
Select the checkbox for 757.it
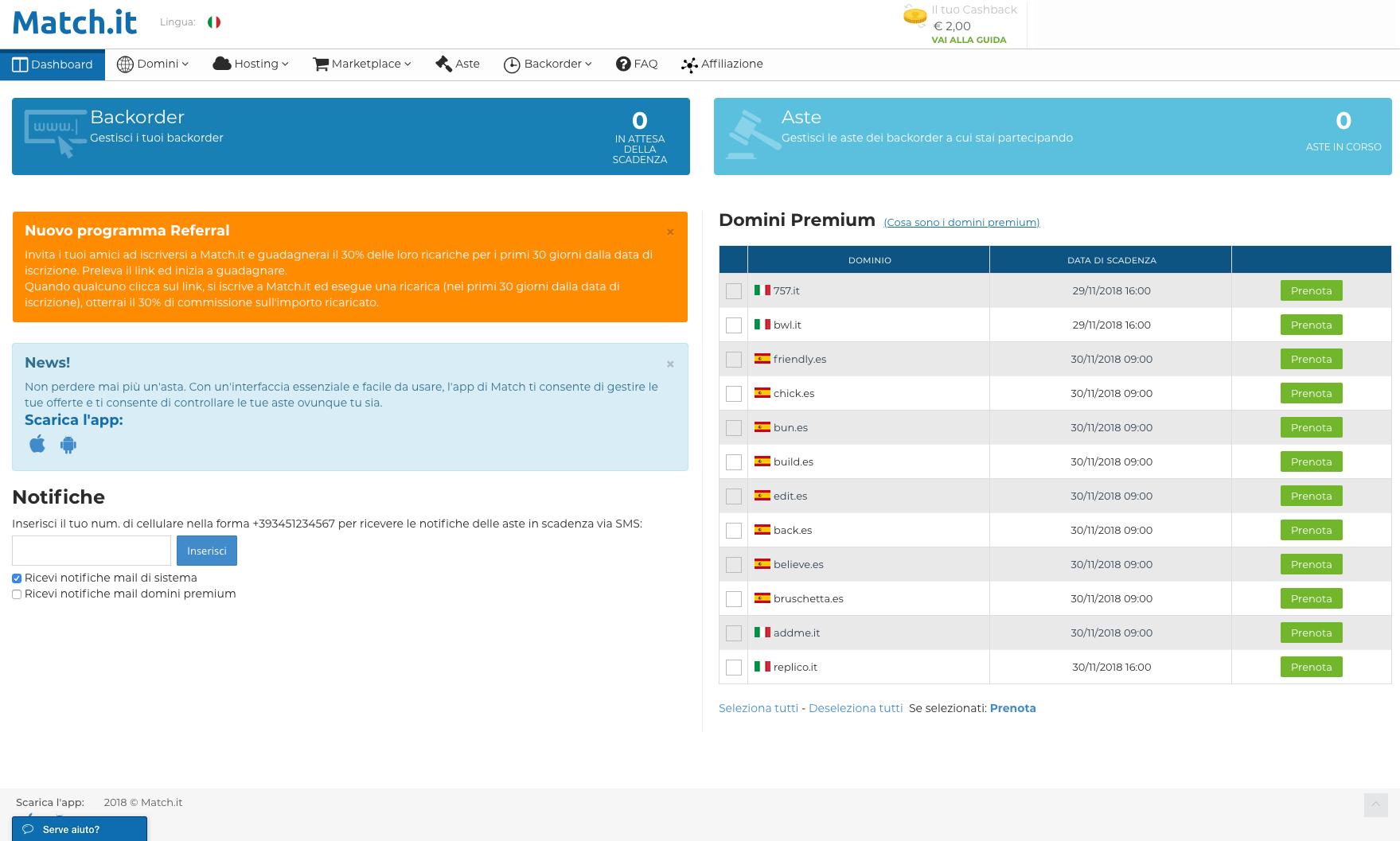pos(734,291)
